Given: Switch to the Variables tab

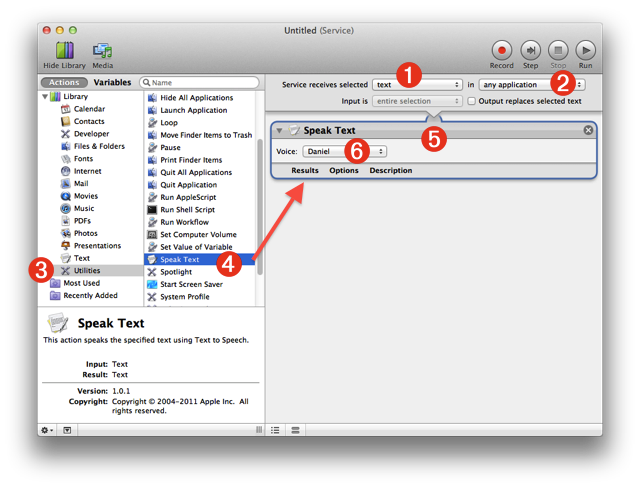Looking at the screenshot, I should tap(112, 82).
